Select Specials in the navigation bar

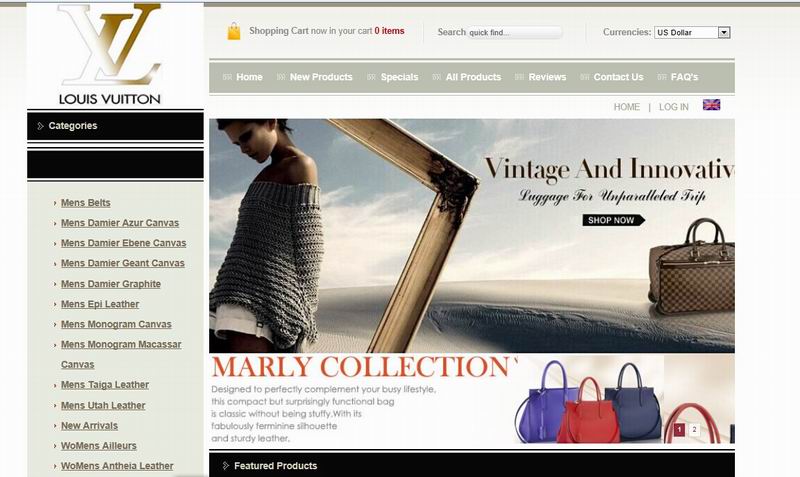point(399,77)
